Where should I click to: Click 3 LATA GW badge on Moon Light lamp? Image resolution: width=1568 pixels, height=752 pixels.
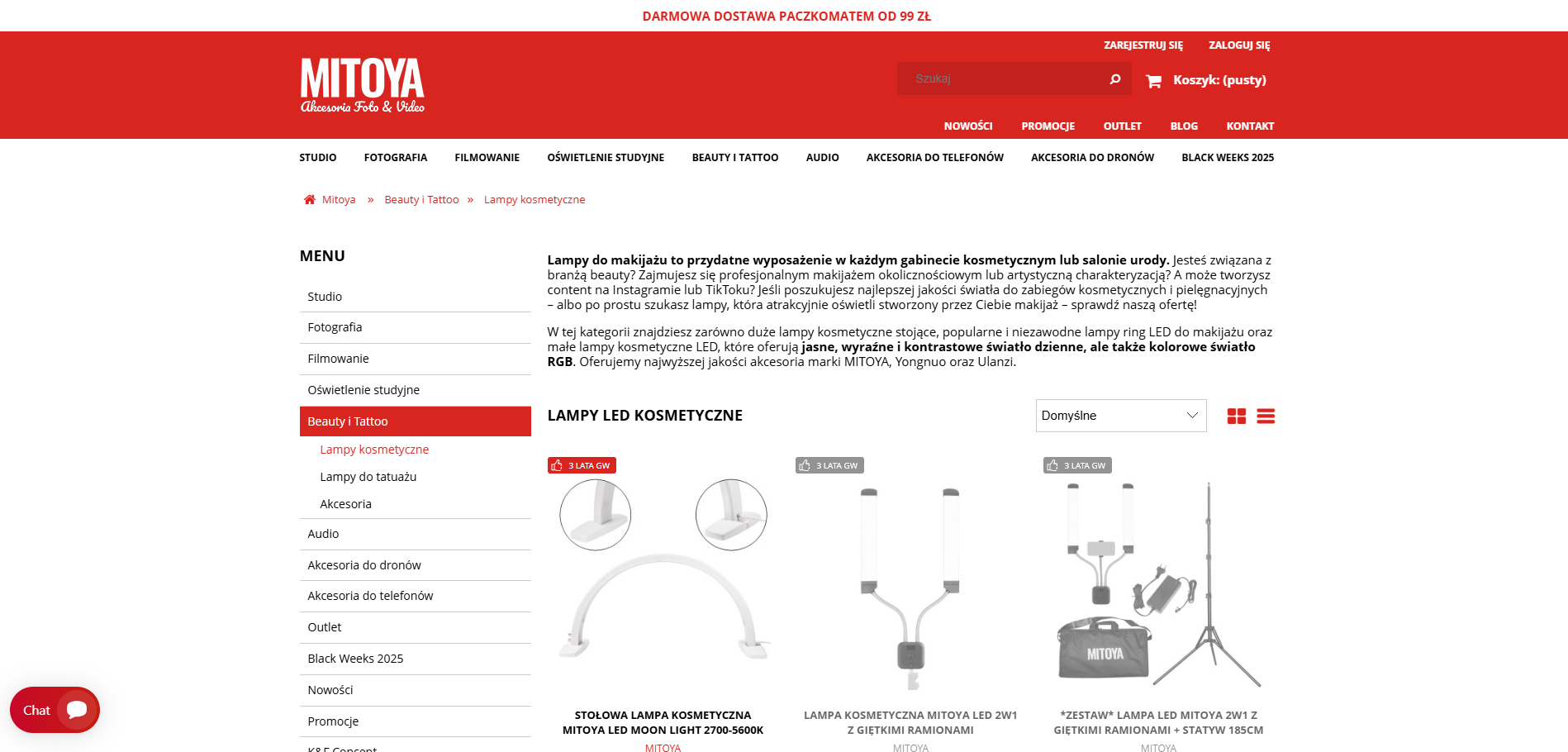coord(582,465)
